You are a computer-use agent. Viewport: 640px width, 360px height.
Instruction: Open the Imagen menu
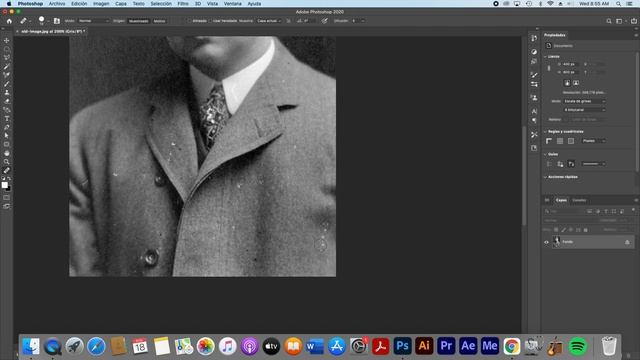tap(101, 4)
